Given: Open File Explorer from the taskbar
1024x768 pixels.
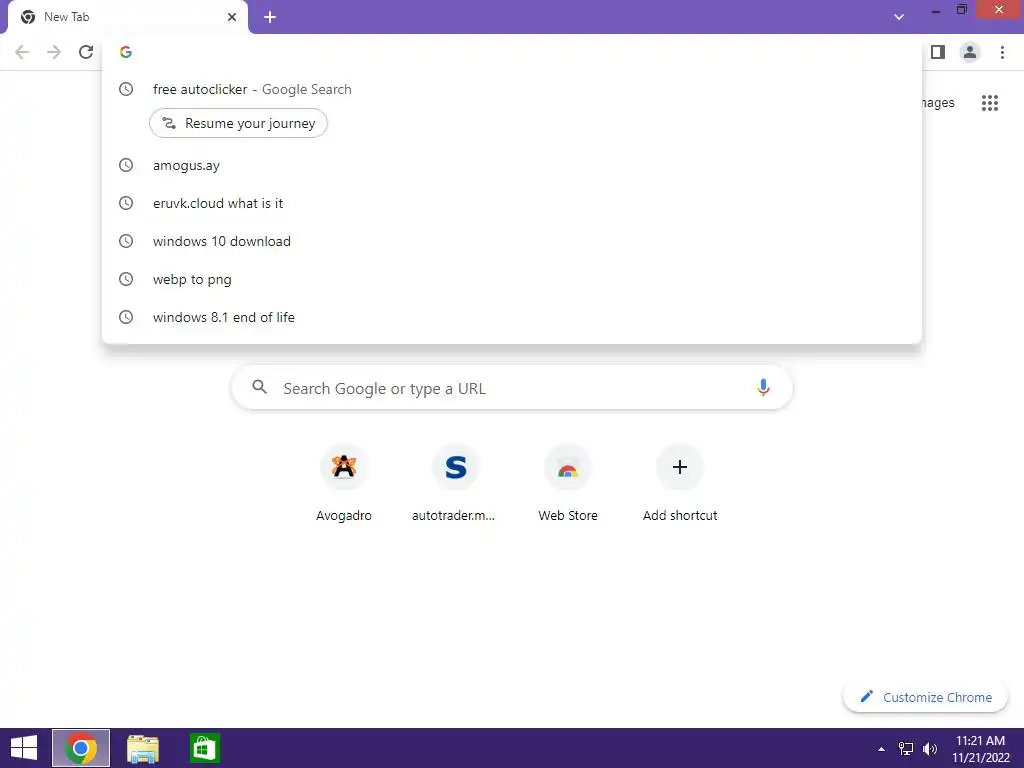Looking at the screenshot, I should pos(142,748).
